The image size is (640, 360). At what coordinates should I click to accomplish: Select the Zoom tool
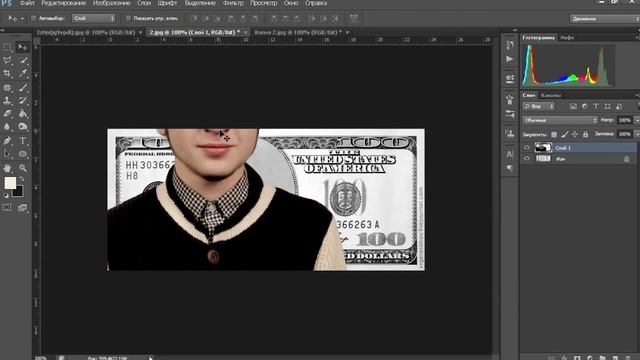point(23,168)
